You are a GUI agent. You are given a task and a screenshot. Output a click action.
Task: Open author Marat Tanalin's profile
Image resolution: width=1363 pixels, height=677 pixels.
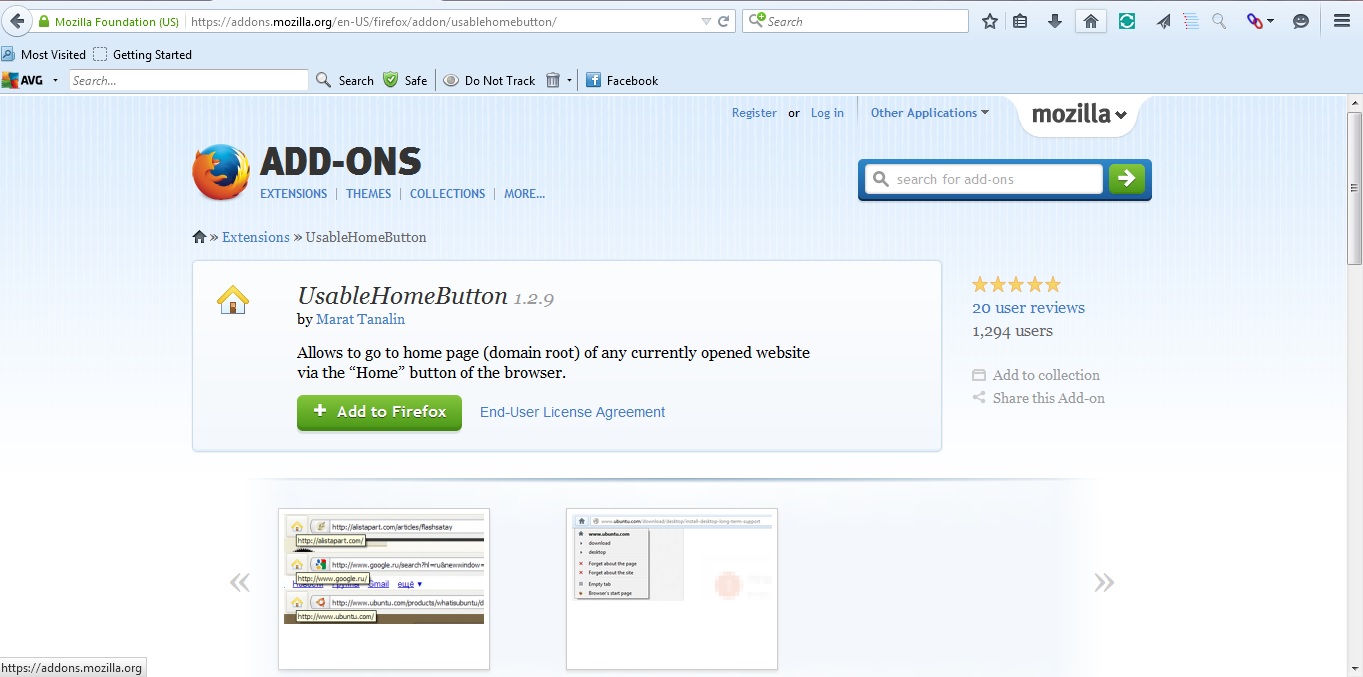[x=360, y=319]
